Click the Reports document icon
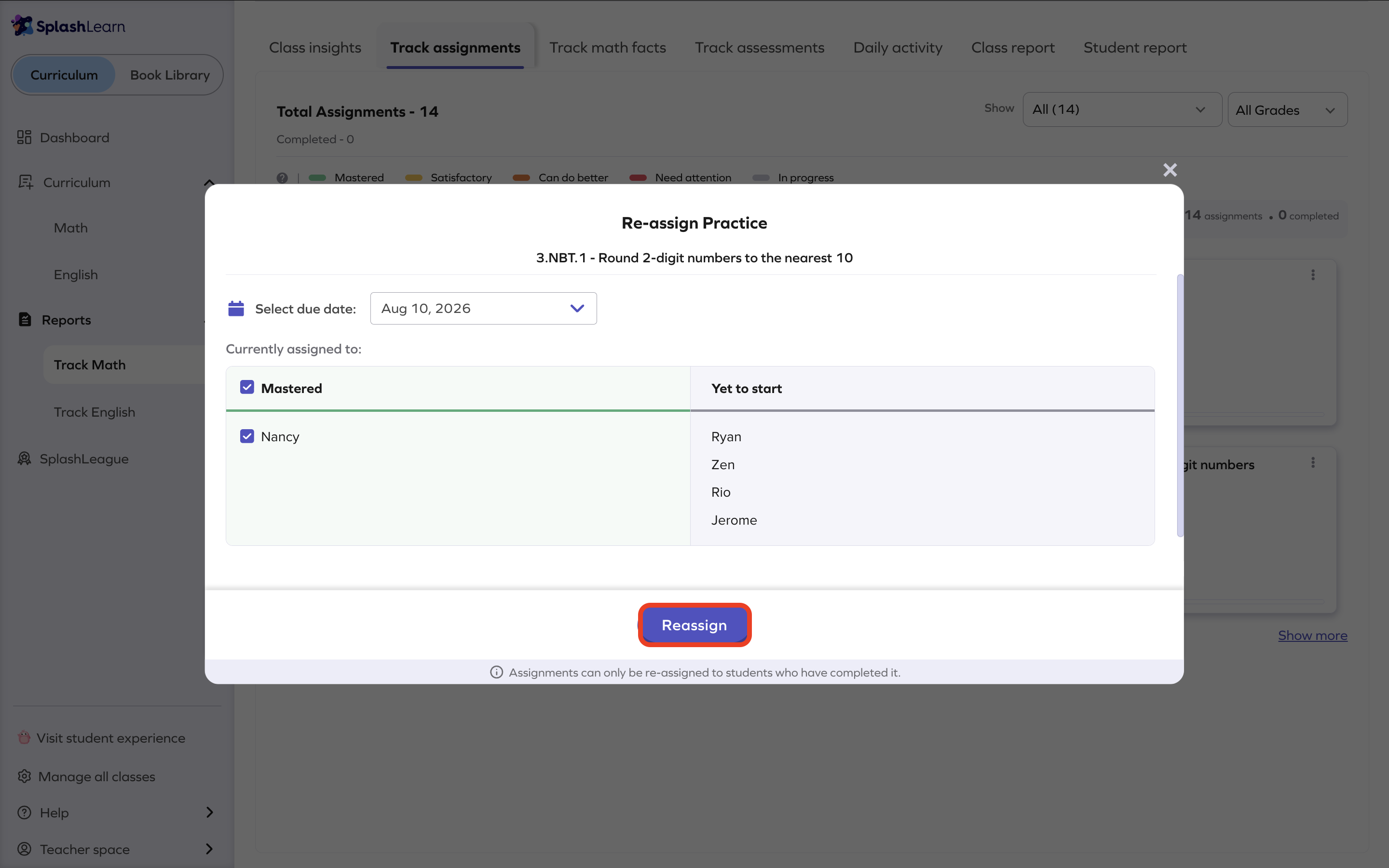 pyautogui.click(x=25, y=319)
